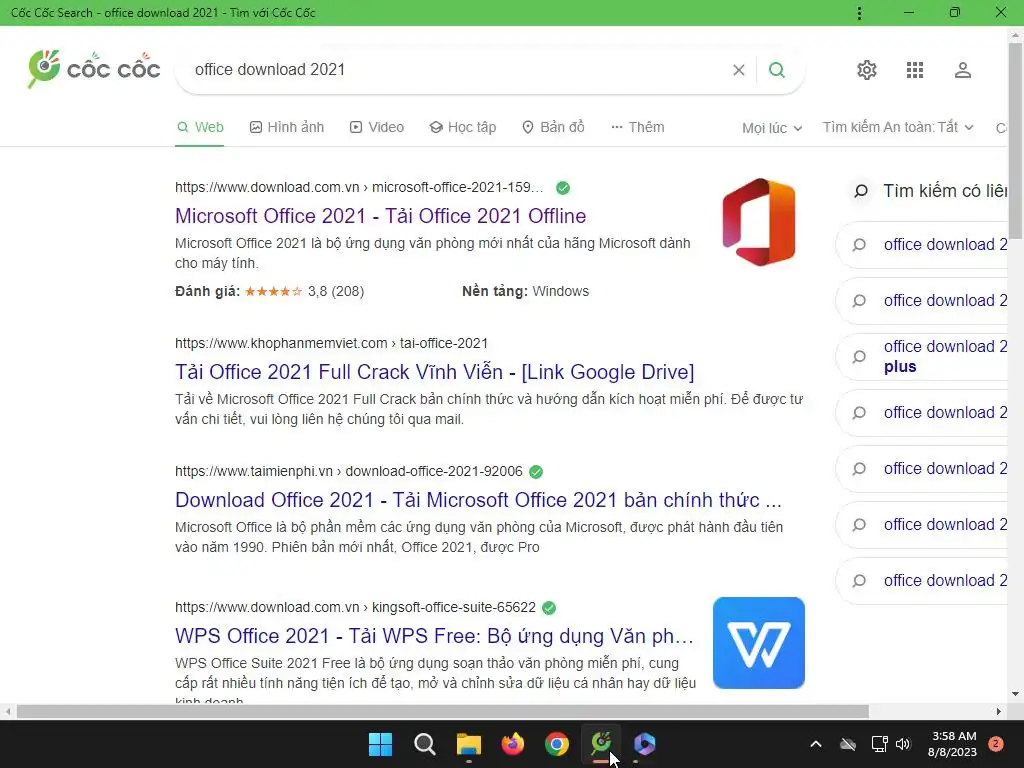Screen dimensions: 1024x768
Task: Clear the search box with the X icon
Action: [x=739, y=70]
